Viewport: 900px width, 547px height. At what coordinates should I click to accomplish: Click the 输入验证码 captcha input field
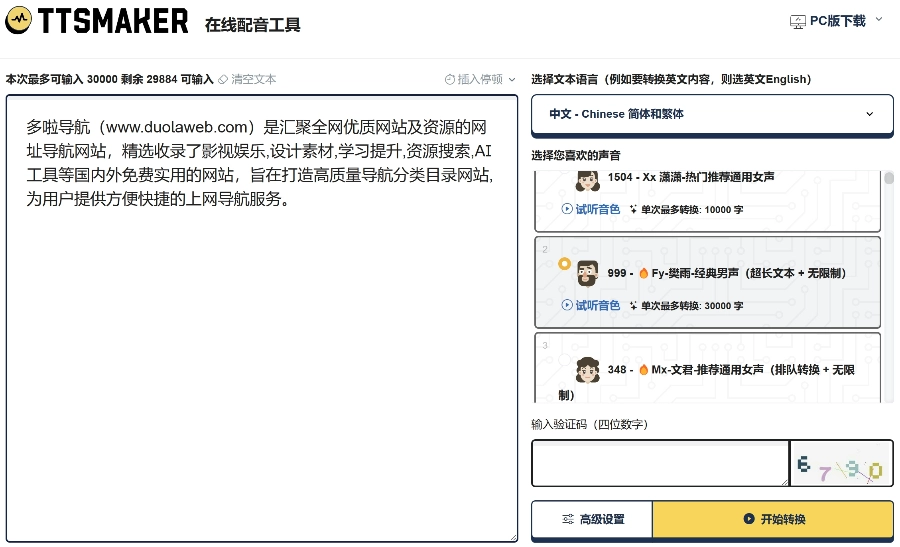tap(660, 464)
